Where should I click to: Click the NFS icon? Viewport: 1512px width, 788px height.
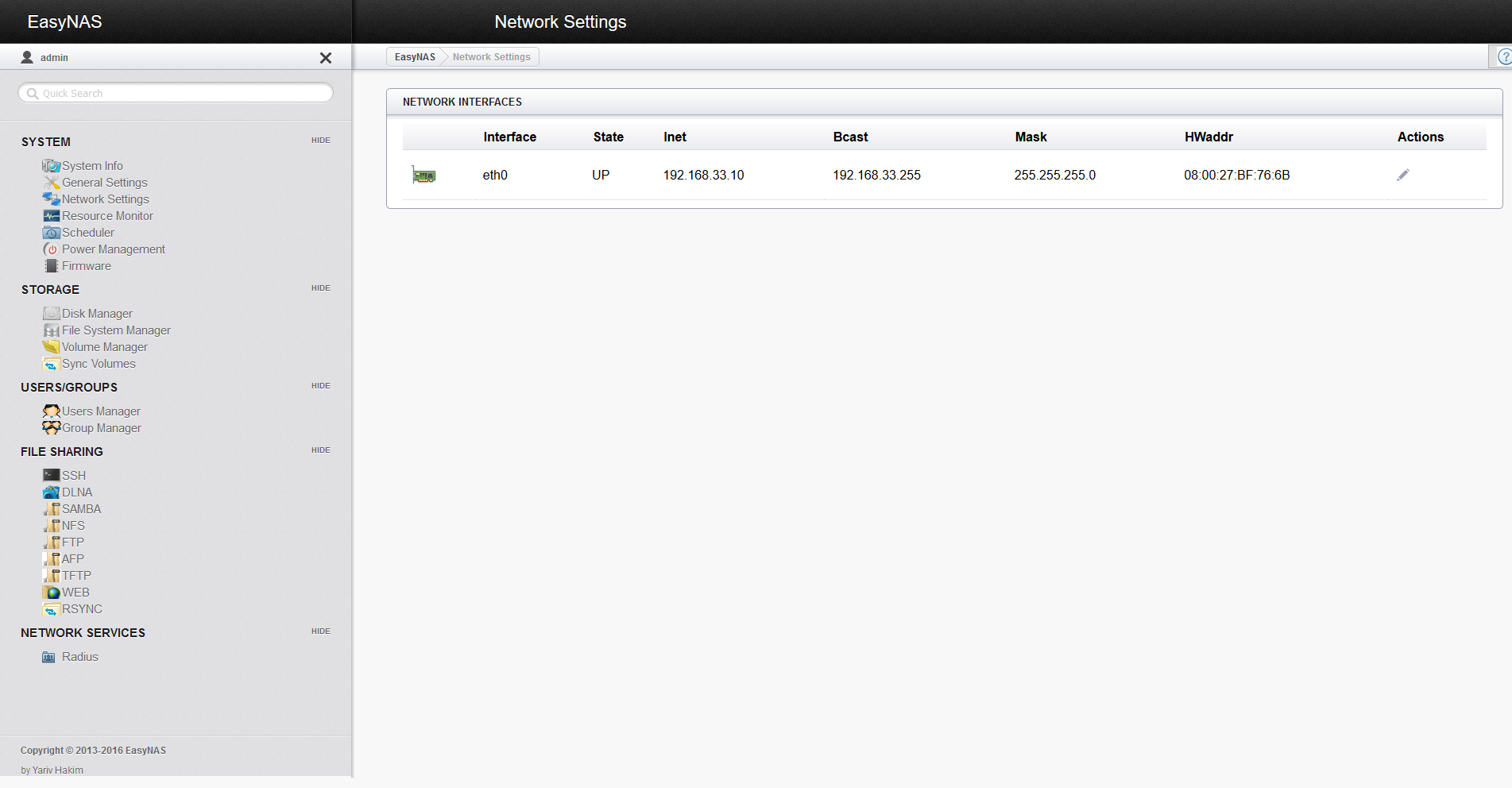[x=52, y=526]
